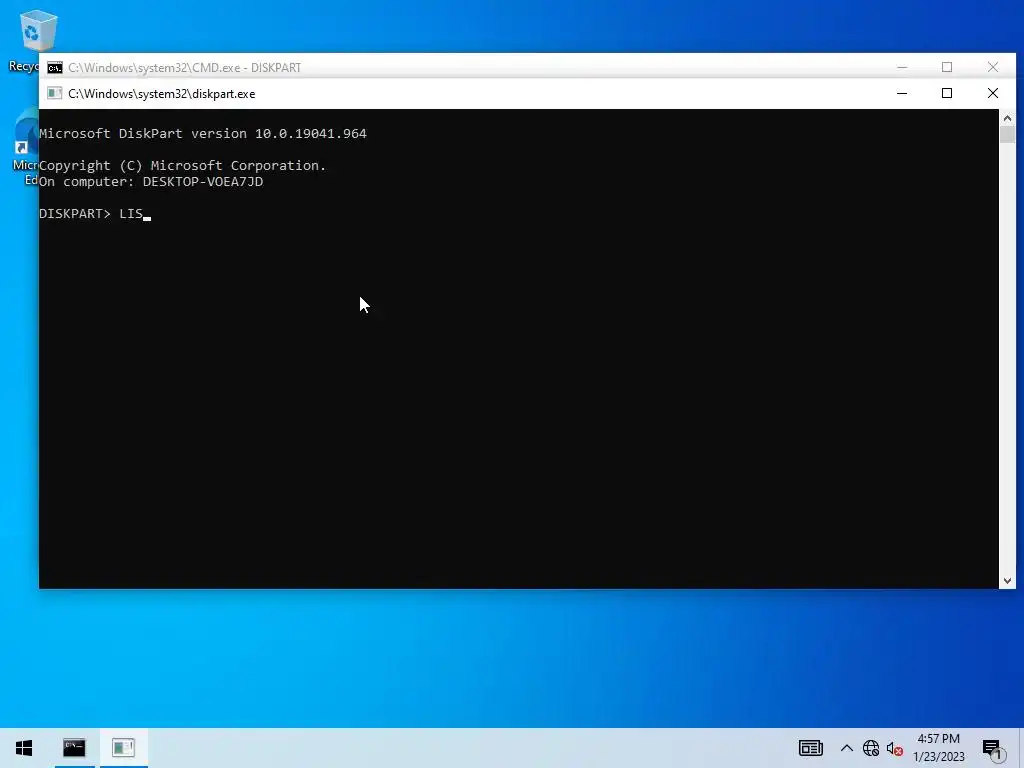This screenshot has width=1024, height=768.
Task: Close the diskpart.exe window
Action: 993,93
